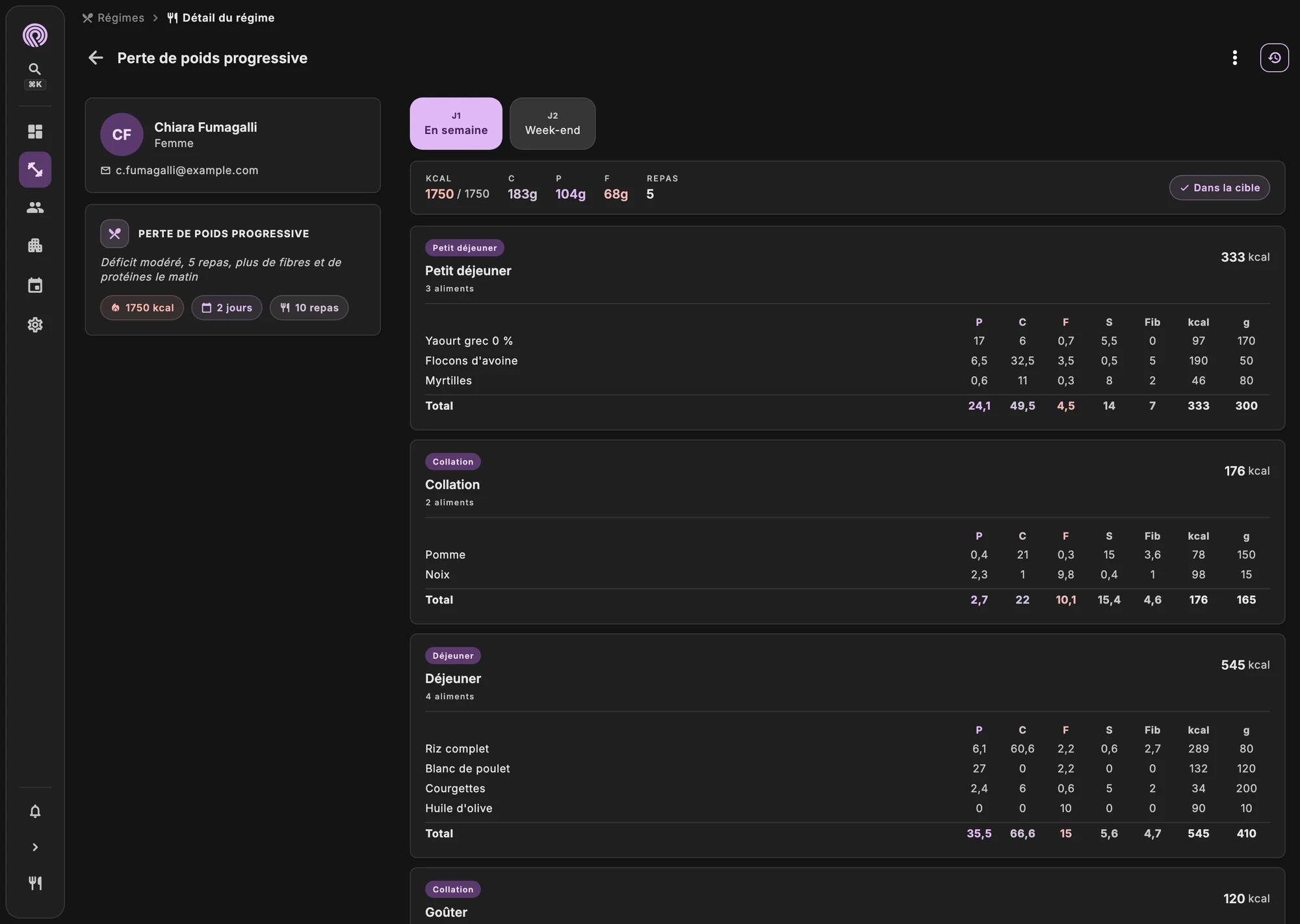Click the Pomme food row
The image size is (1300, 924).
[847, 555]
